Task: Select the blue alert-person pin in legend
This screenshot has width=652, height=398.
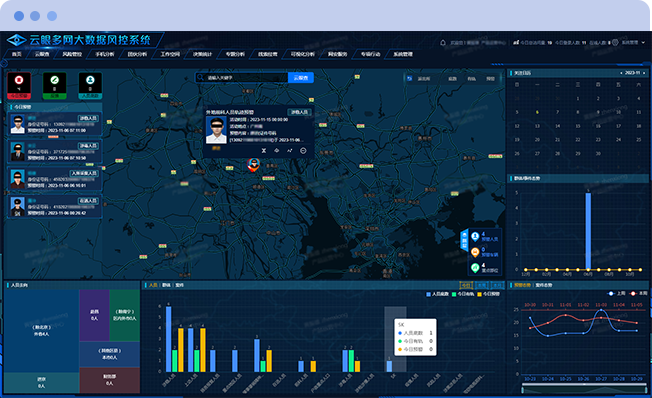Action: pos(475,237)
